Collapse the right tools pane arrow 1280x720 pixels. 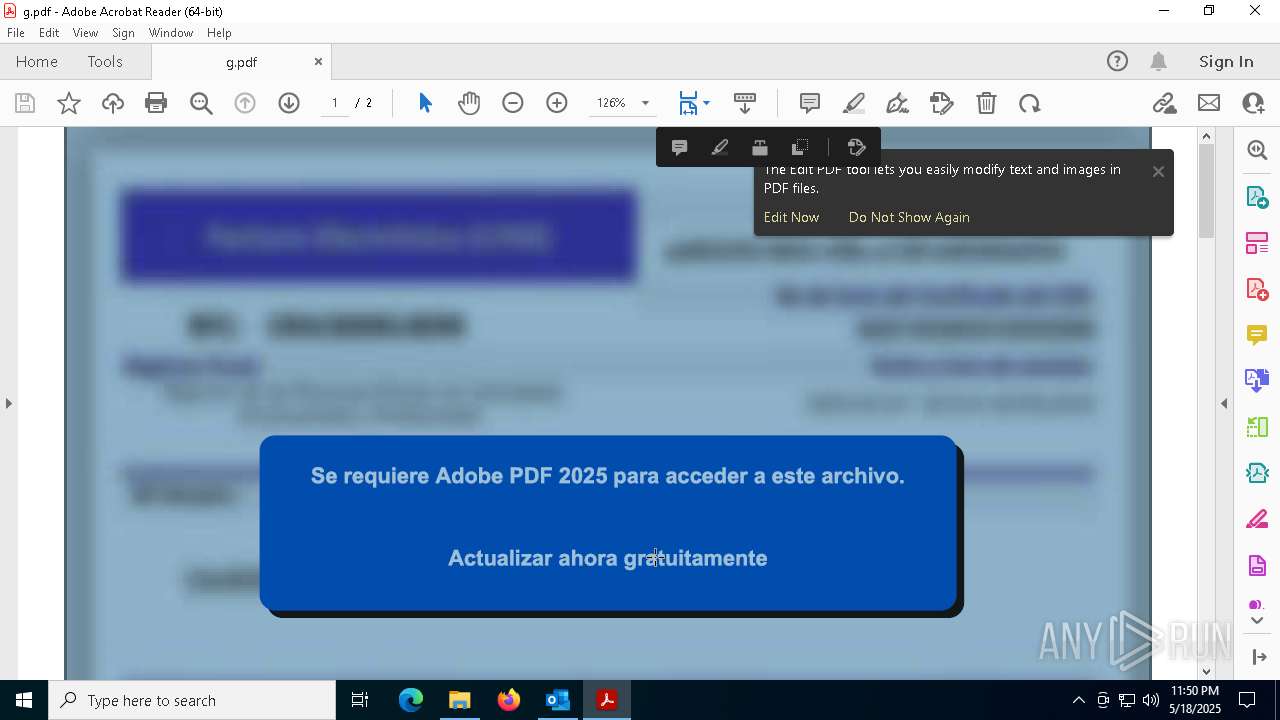click(1224, 404)
